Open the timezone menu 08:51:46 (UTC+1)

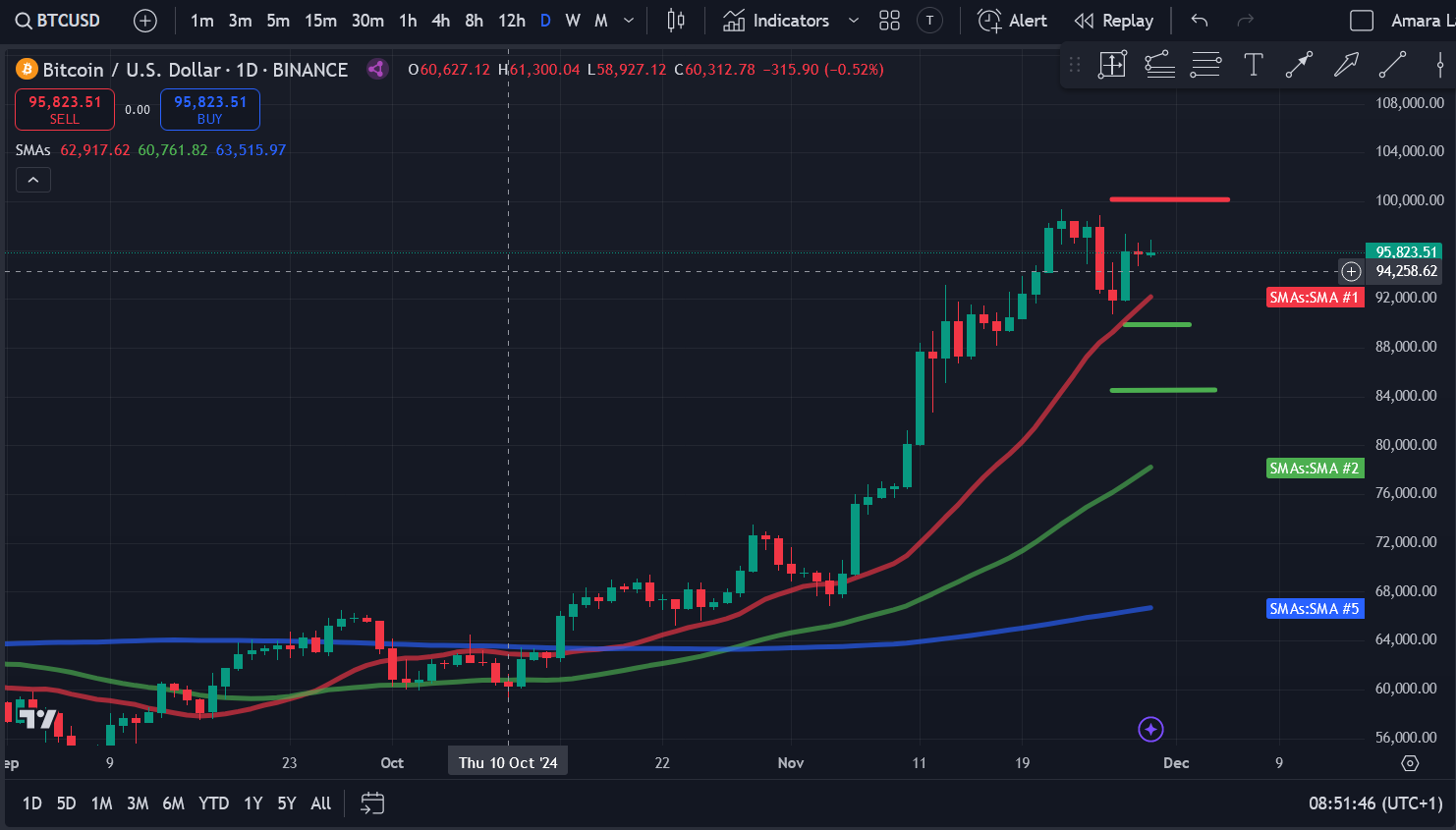tap(1375, 803)
